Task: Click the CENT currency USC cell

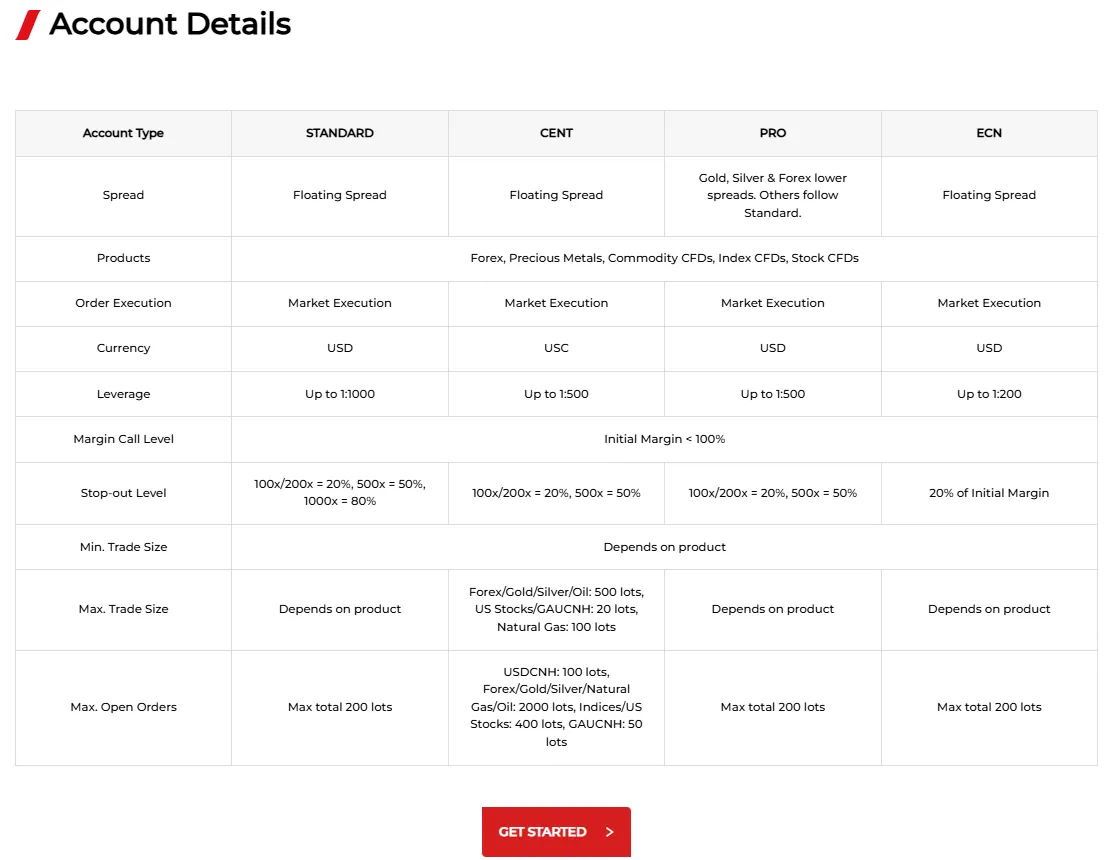Action: 556,348
